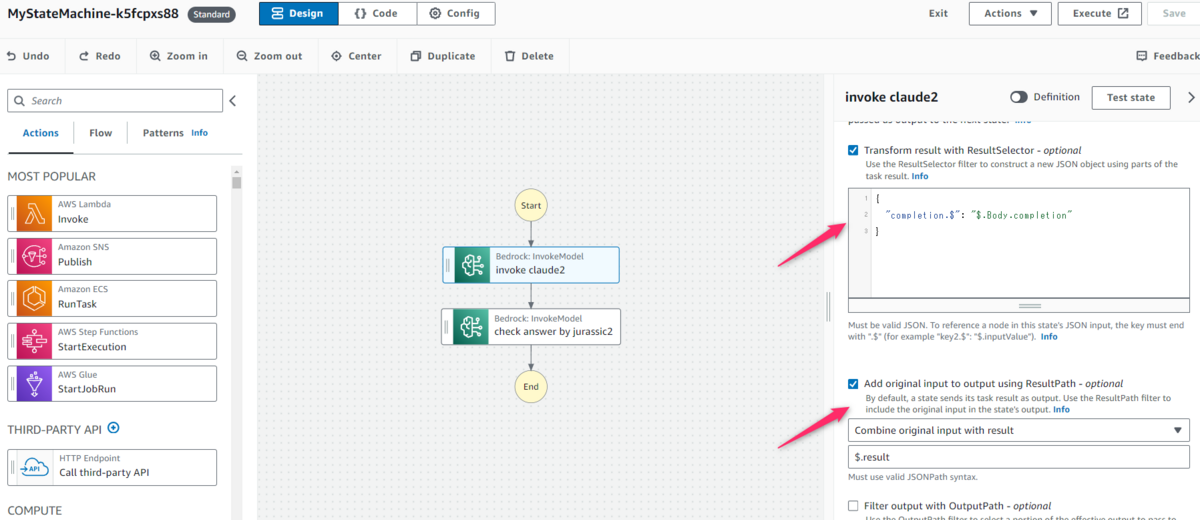Image resolution: width=1200 pixels, height=520 pixels.
Task: Switch to Config mode
Action: (x=455, y=14)
